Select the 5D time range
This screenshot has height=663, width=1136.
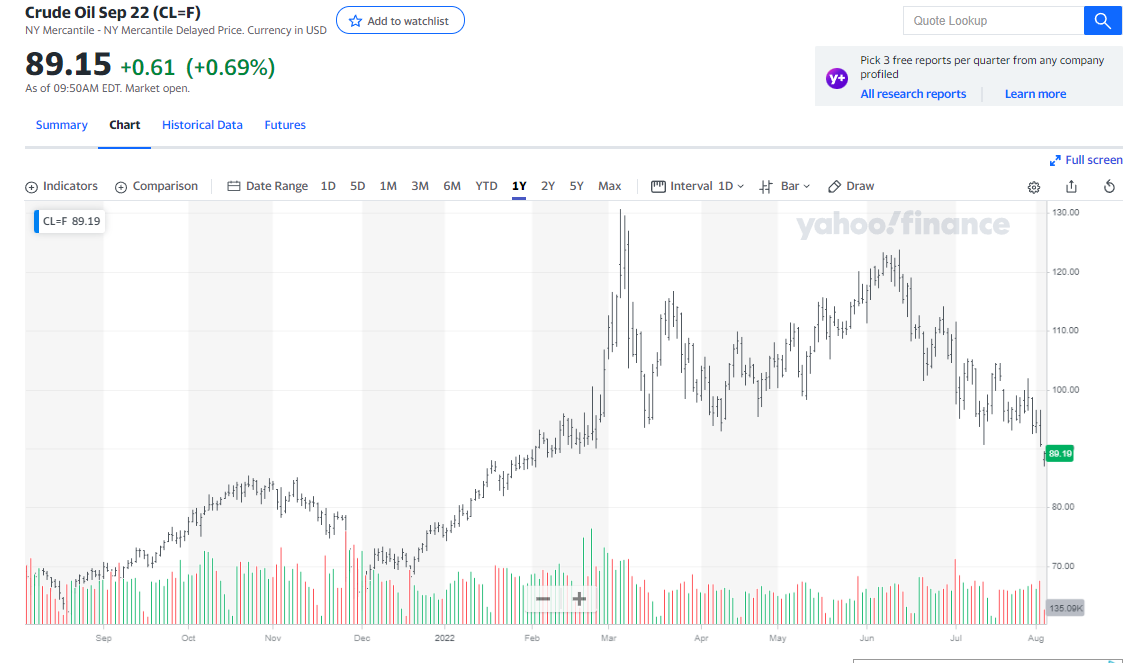(358, 186)
